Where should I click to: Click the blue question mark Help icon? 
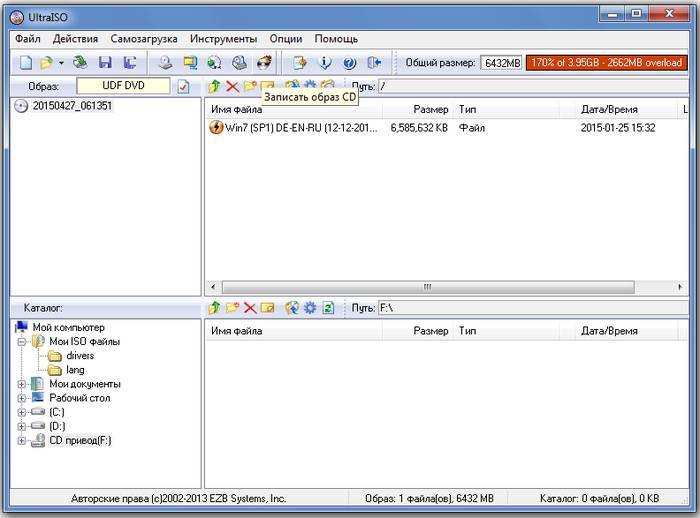(x=349, y=63)
